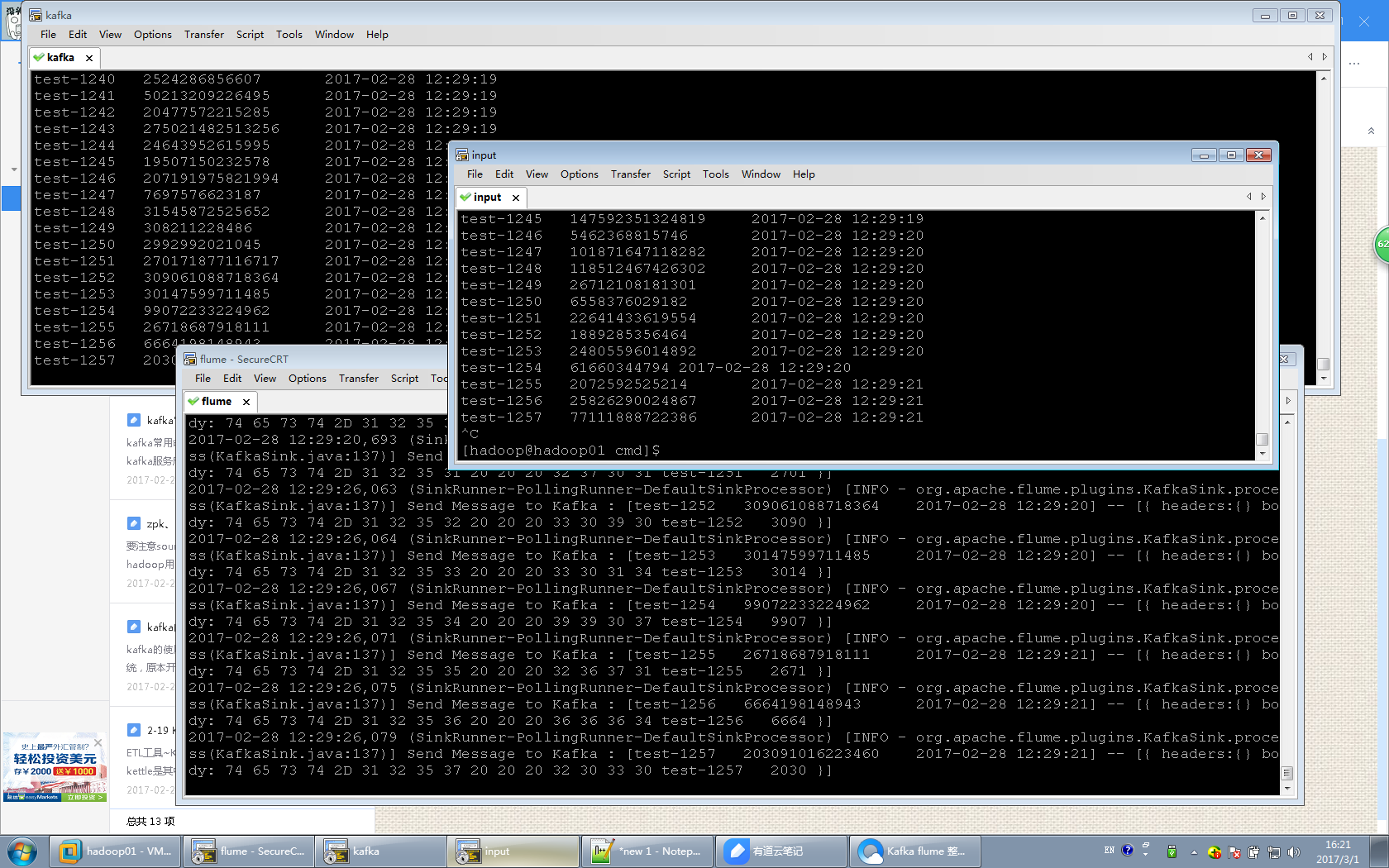Switch to hadoop01 VM taskbar item
Image resolution: width=1389 pixels, height=868 pixels.
tap(115, 851)
